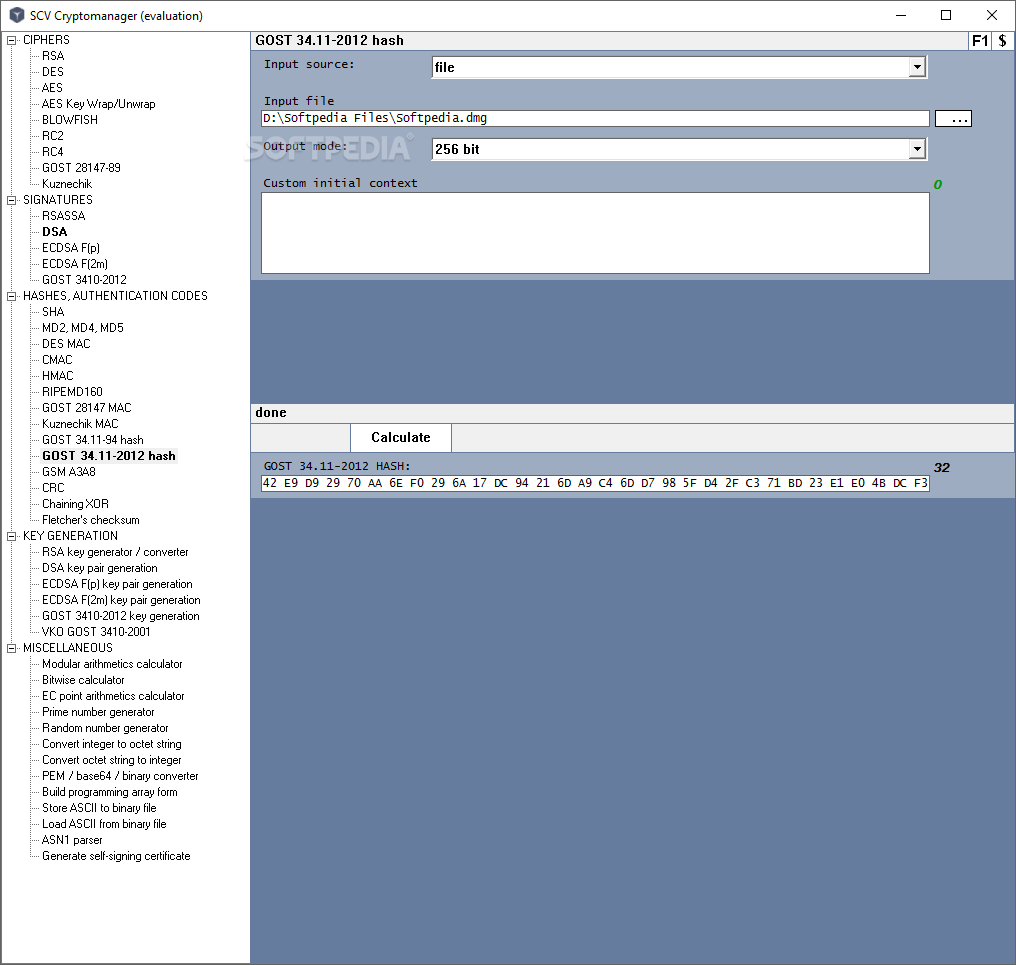Open Modular arithmetics calculator
This screenshot has height=965, width=1016.
click(112, 664)
